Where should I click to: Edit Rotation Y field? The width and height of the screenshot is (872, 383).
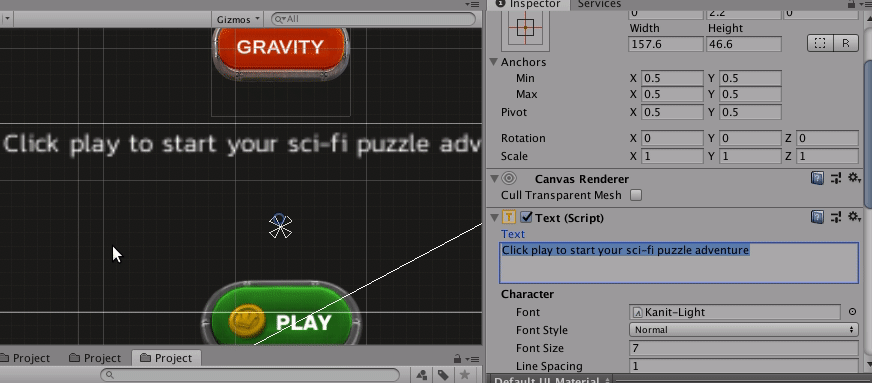[x=750, y=138]
